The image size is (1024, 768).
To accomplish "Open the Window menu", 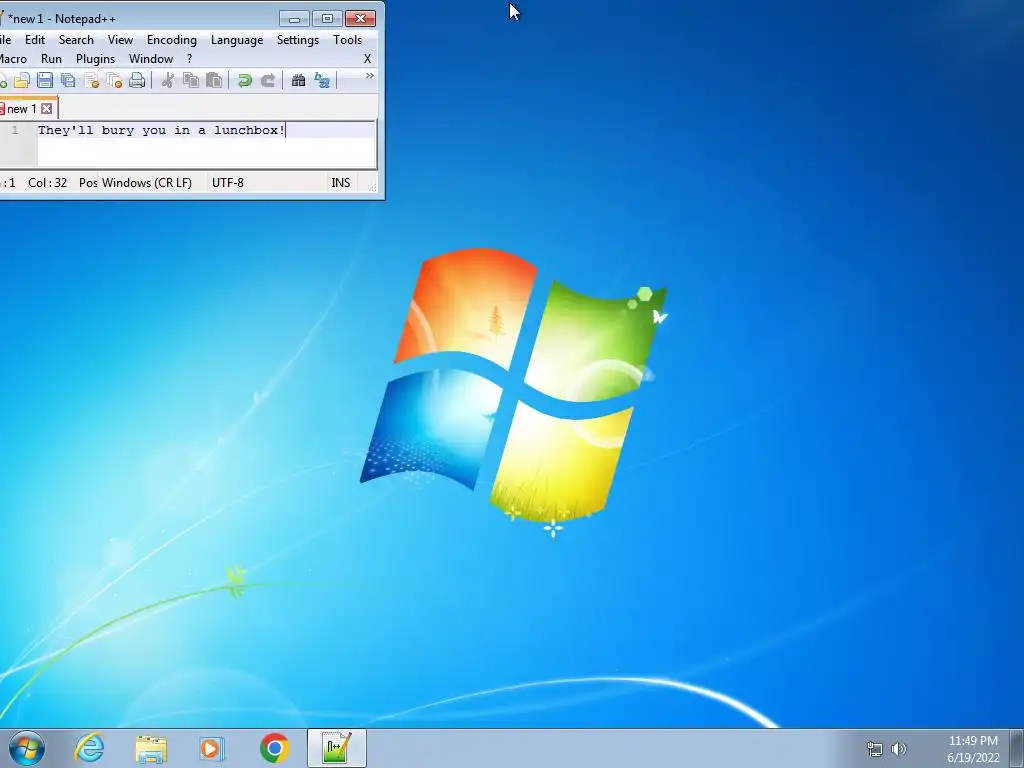I will [x=151, y=59].
